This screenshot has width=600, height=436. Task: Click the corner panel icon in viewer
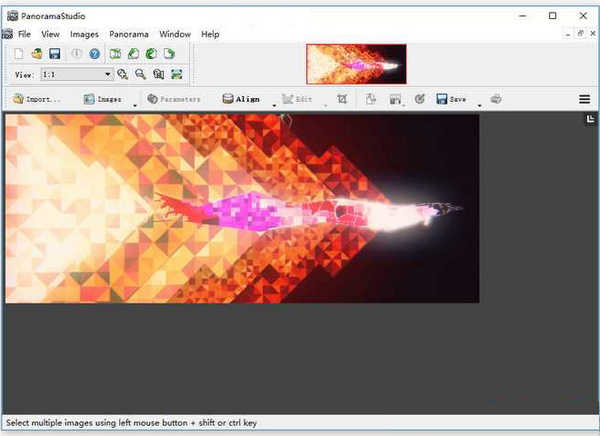click(x=590, y=119)
